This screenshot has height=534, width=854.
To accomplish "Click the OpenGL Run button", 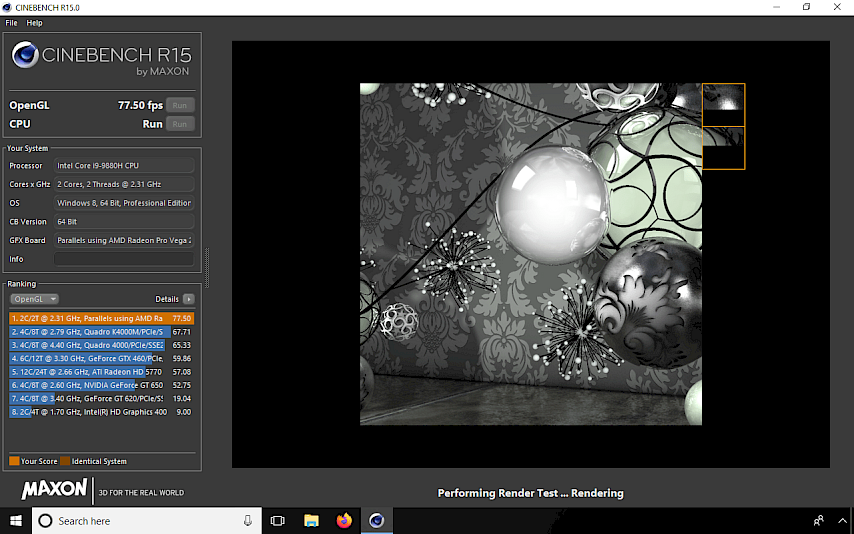I will (180, 105).
